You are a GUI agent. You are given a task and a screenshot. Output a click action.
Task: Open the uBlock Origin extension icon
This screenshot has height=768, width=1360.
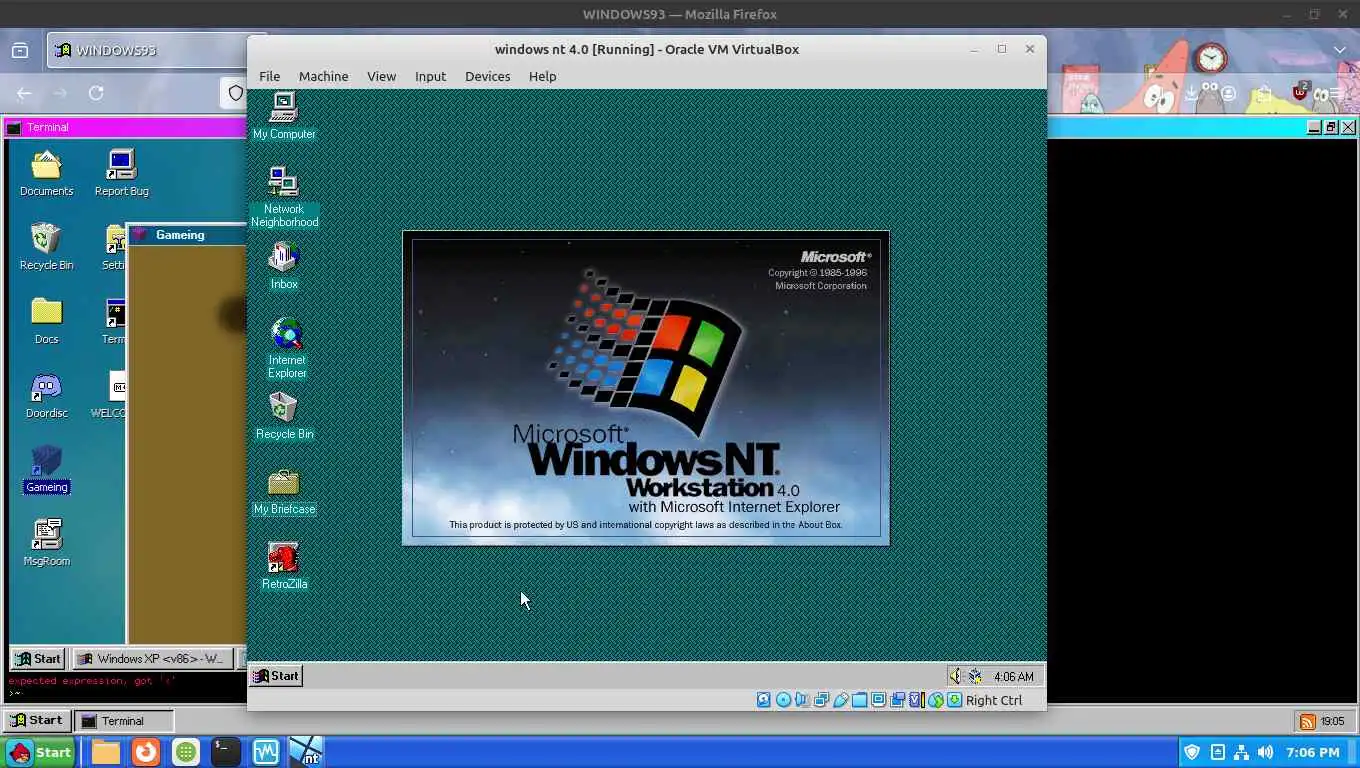(x=1300, y=92)
